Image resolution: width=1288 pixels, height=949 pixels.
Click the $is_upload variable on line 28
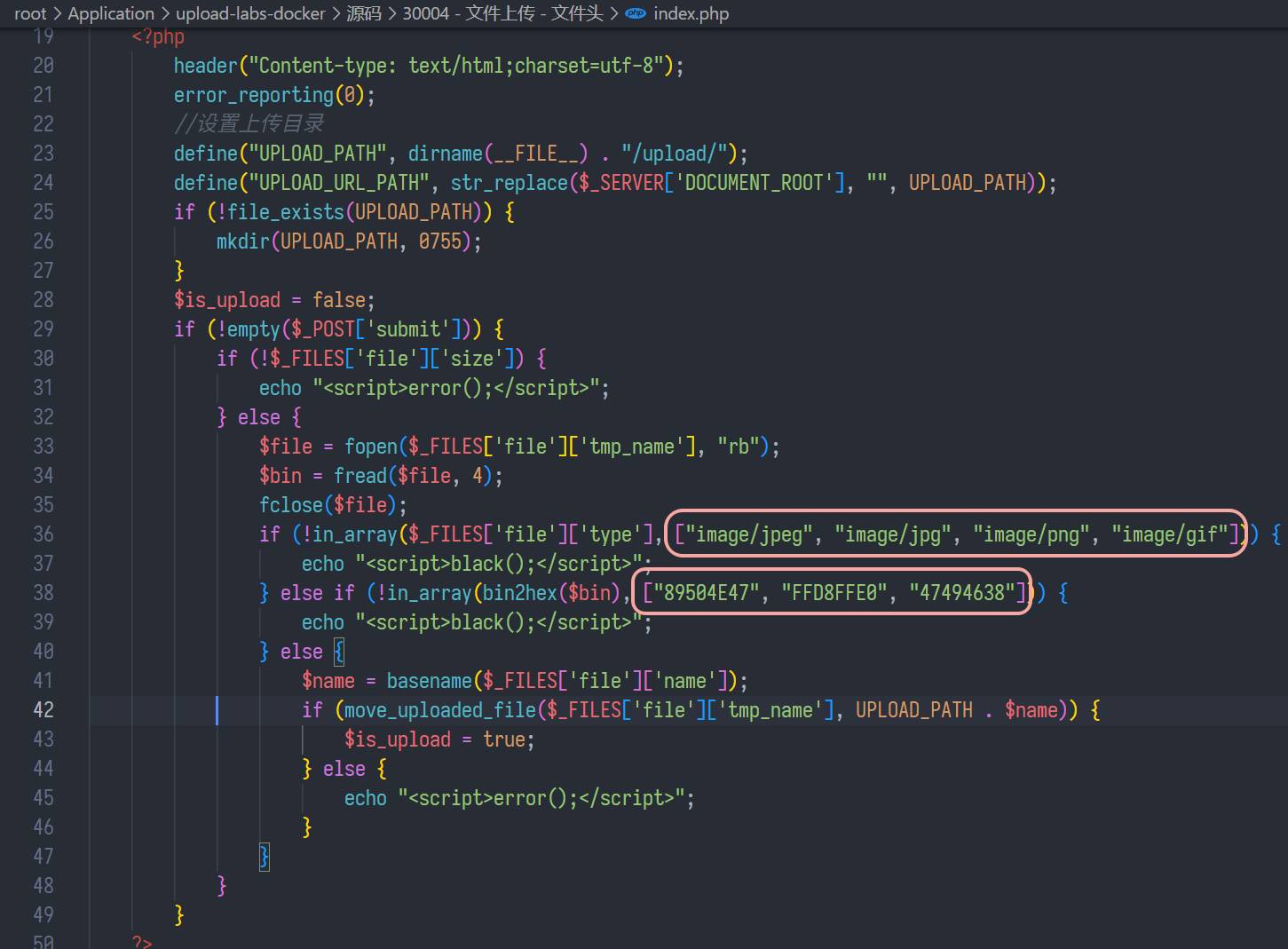click(226, 299)
